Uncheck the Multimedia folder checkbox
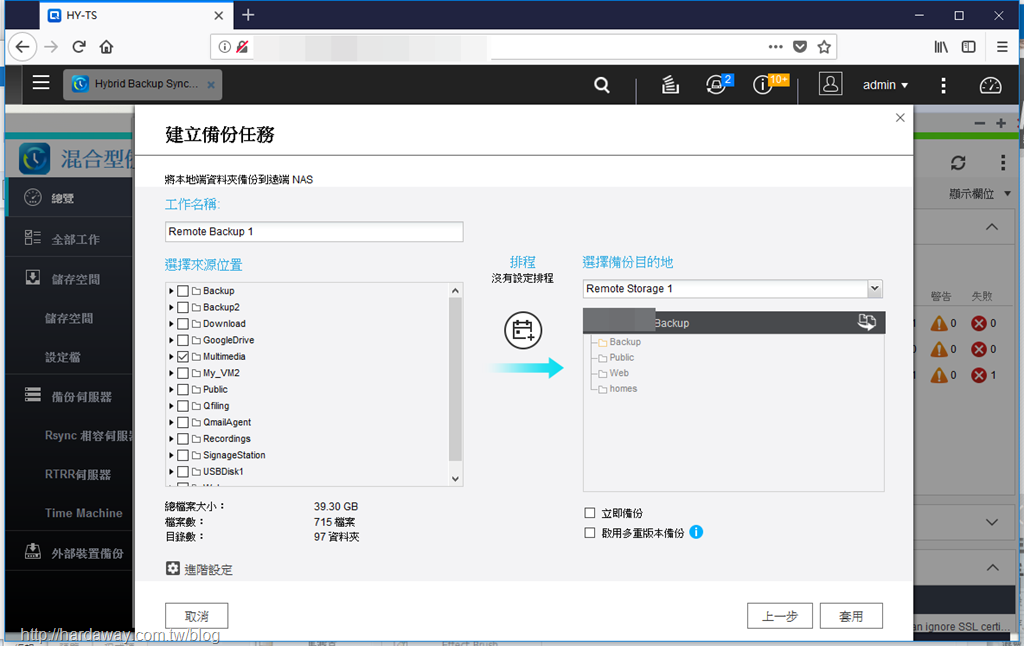 pos(183,357)
